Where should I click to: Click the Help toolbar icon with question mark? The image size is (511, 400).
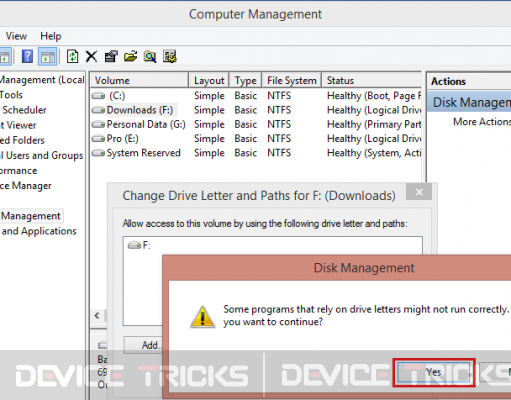(x=27, y=56)
